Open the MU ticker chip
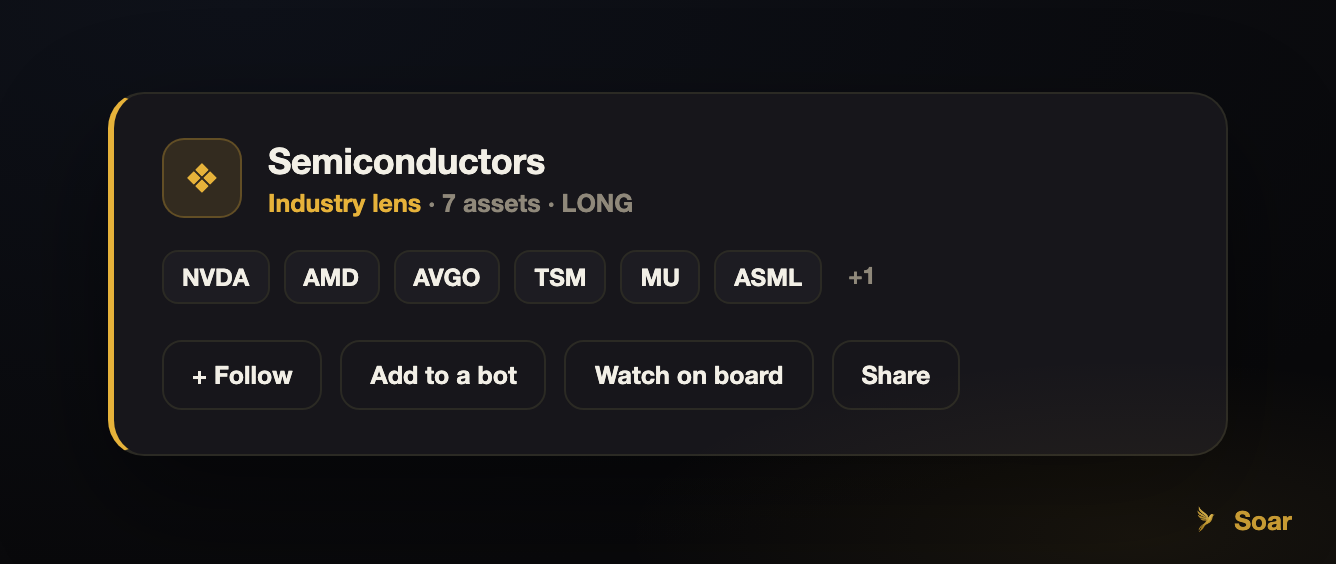Viewport: 1336px width, 564px height. point(660,277)
